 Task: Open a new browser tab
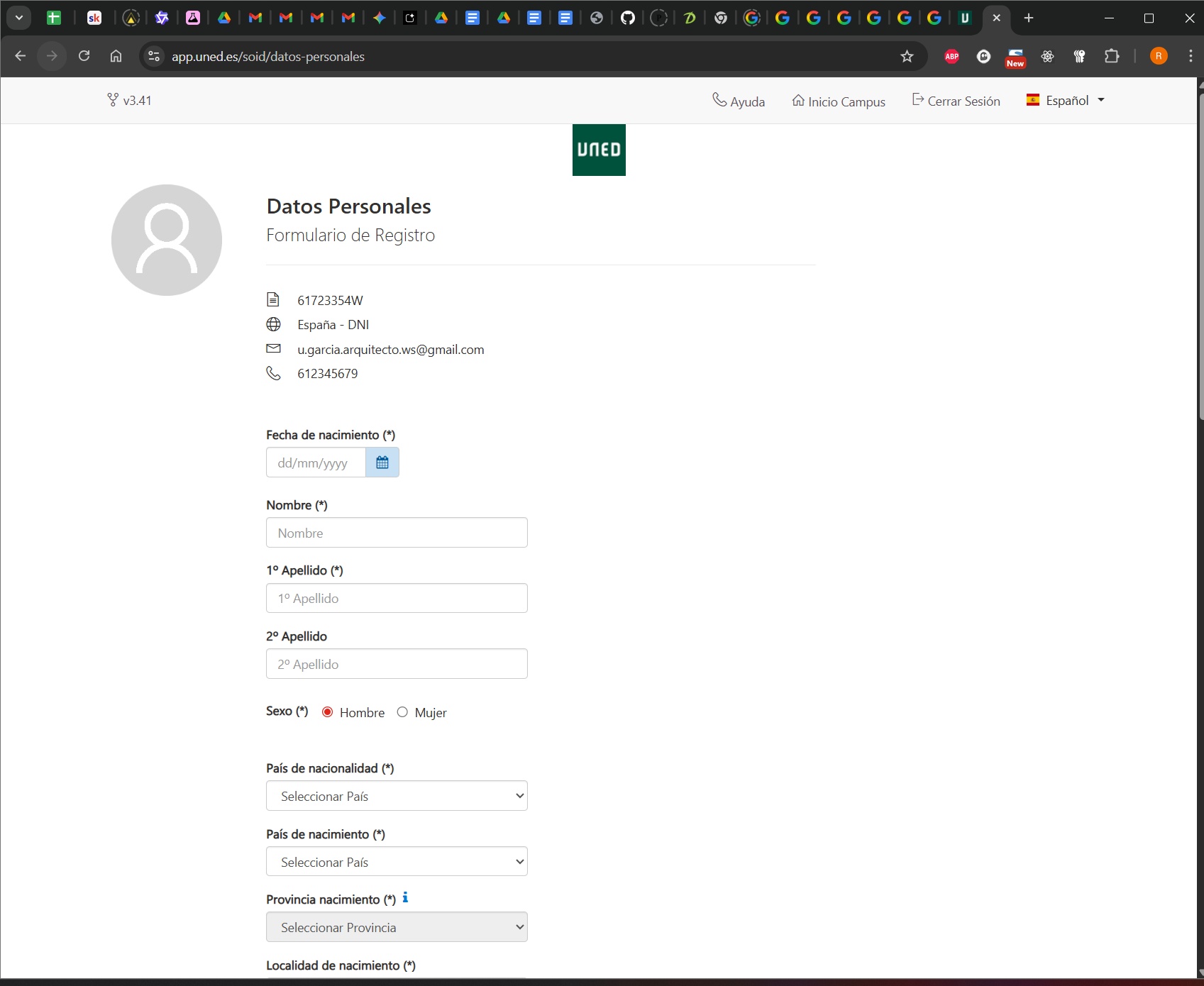[1029, 18]
